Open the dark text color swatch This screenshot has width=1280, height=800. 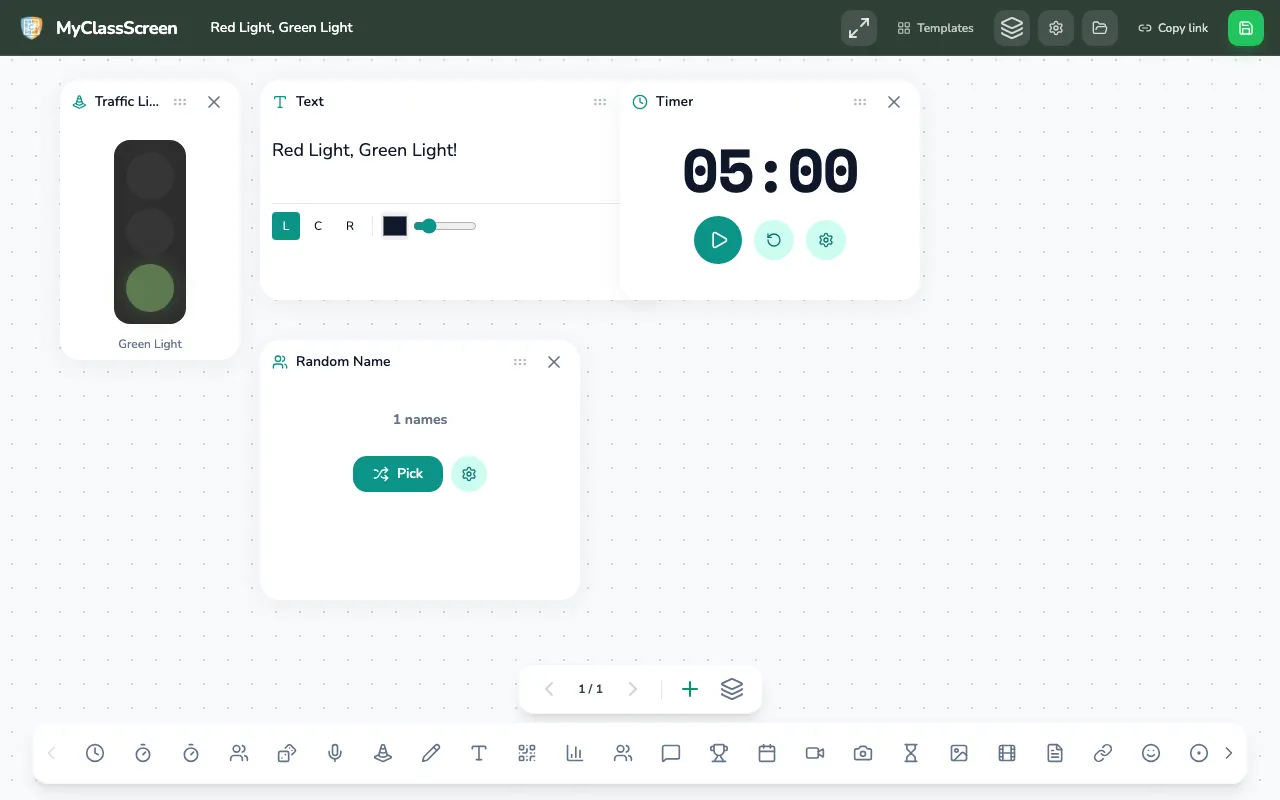395,226
